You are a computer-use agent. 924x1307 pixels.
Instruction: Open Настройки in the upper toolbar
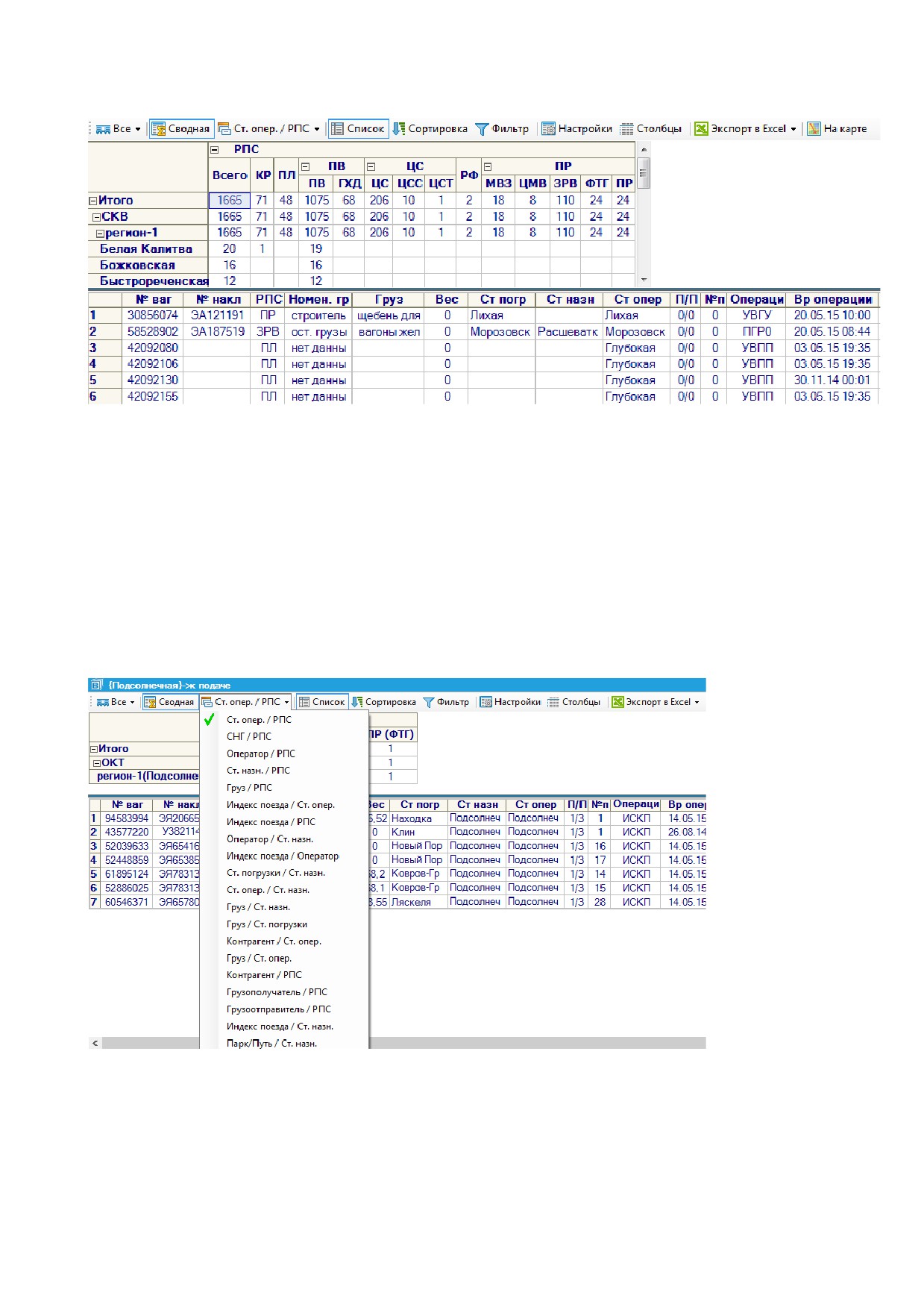pos(576,129)
